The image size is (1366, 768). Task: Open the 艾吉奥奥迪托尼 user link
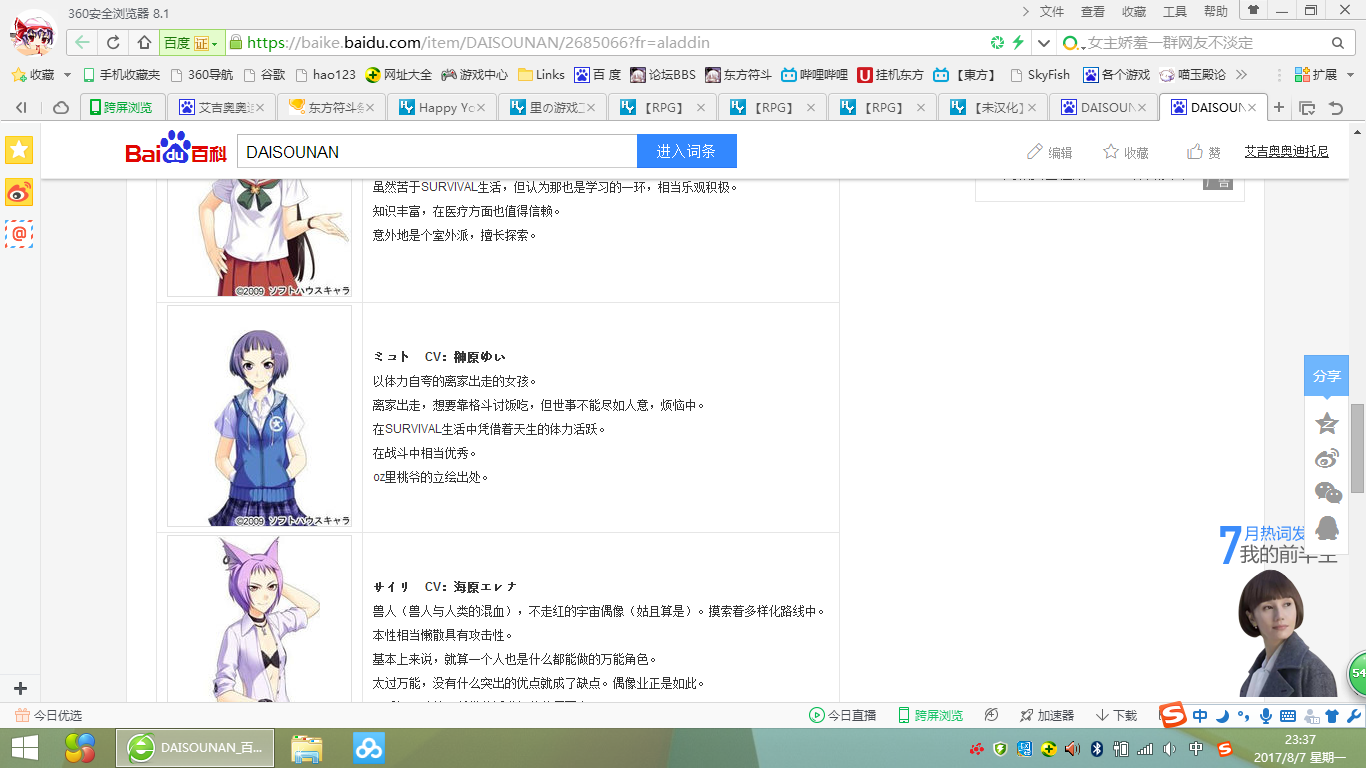pos(1286,151)
